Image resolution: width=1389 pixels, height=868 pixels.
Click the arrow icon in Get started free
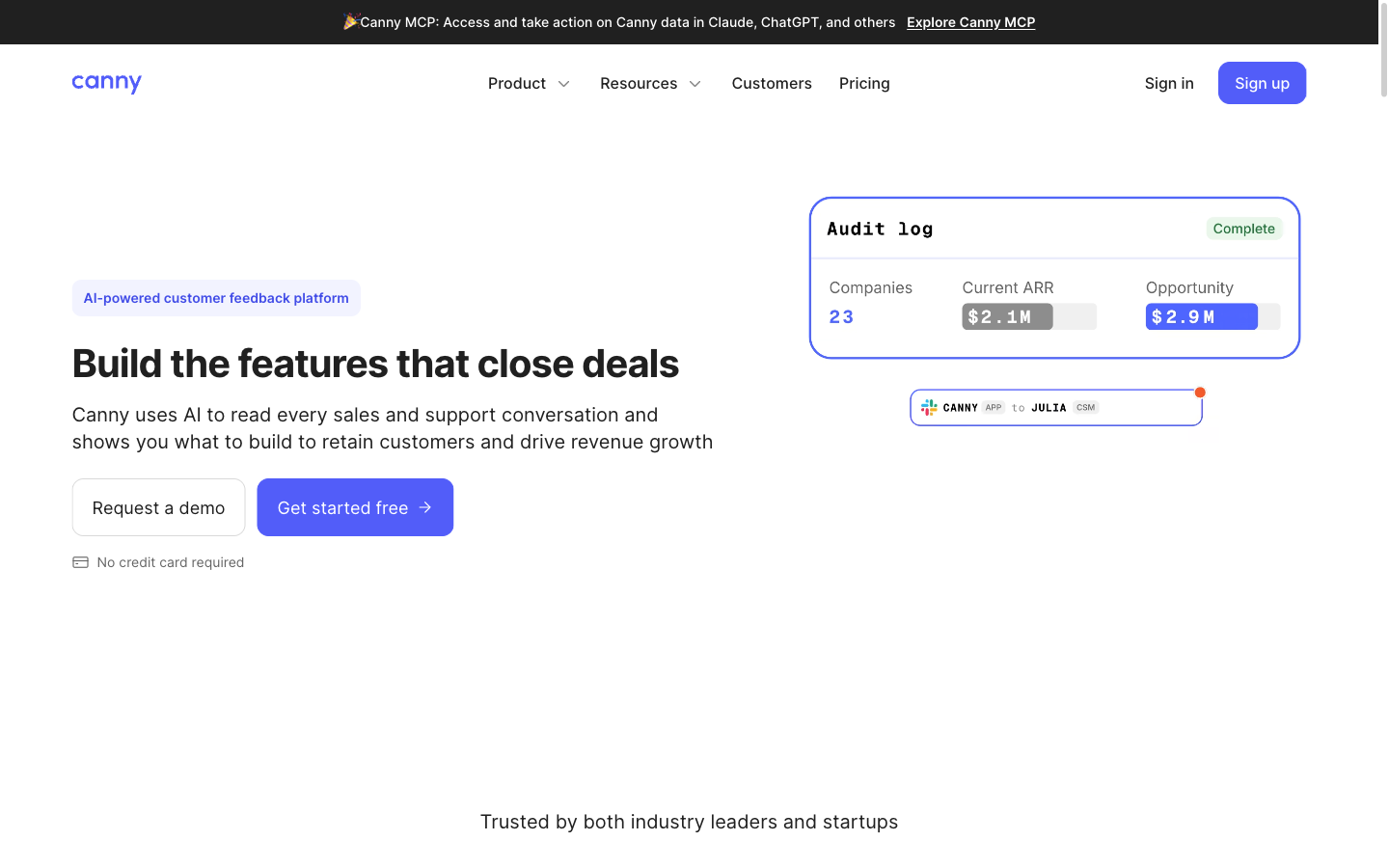(x=425, y=507)
